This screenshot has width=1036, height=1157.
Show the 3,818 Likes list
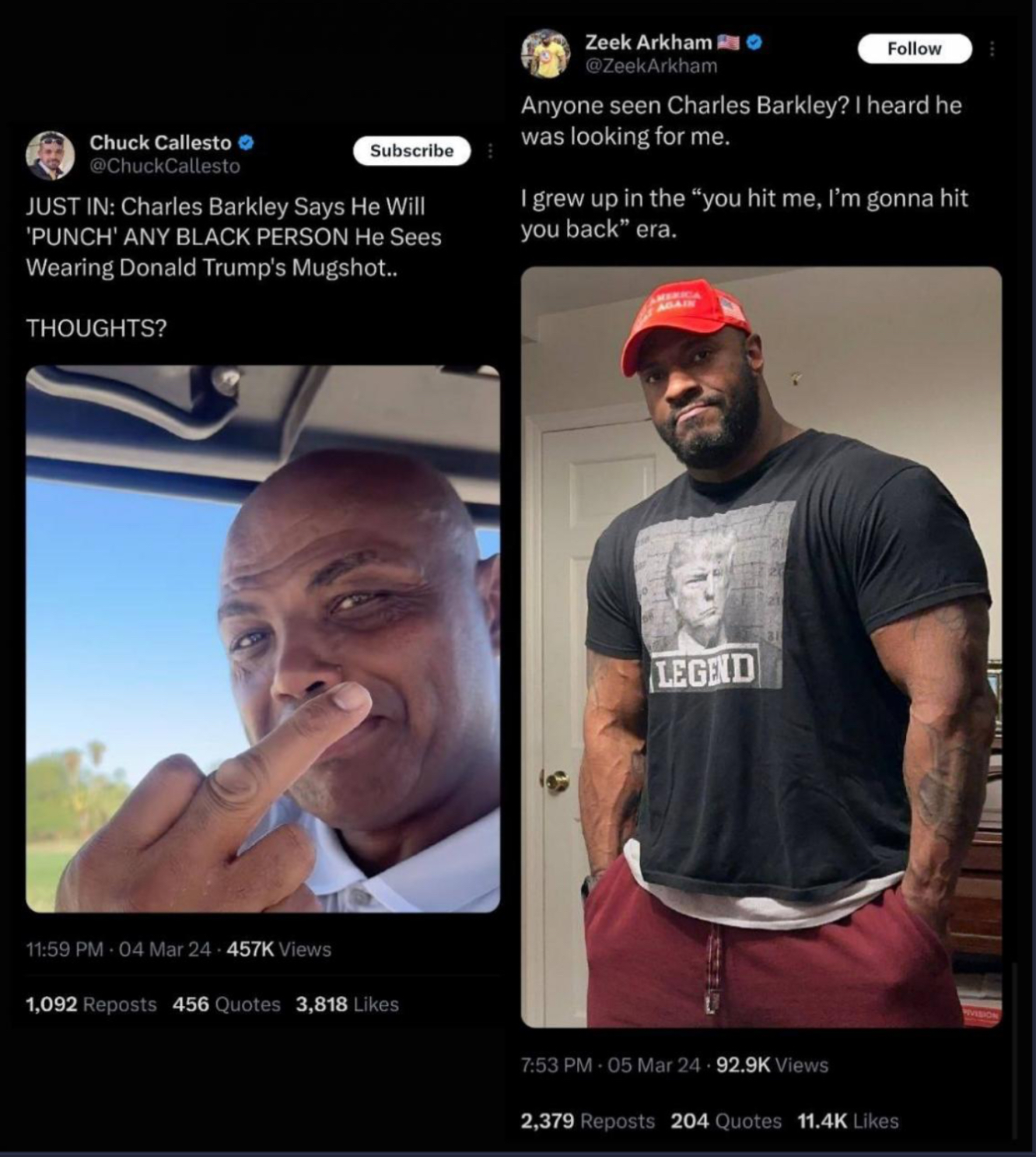[347, 1004]
